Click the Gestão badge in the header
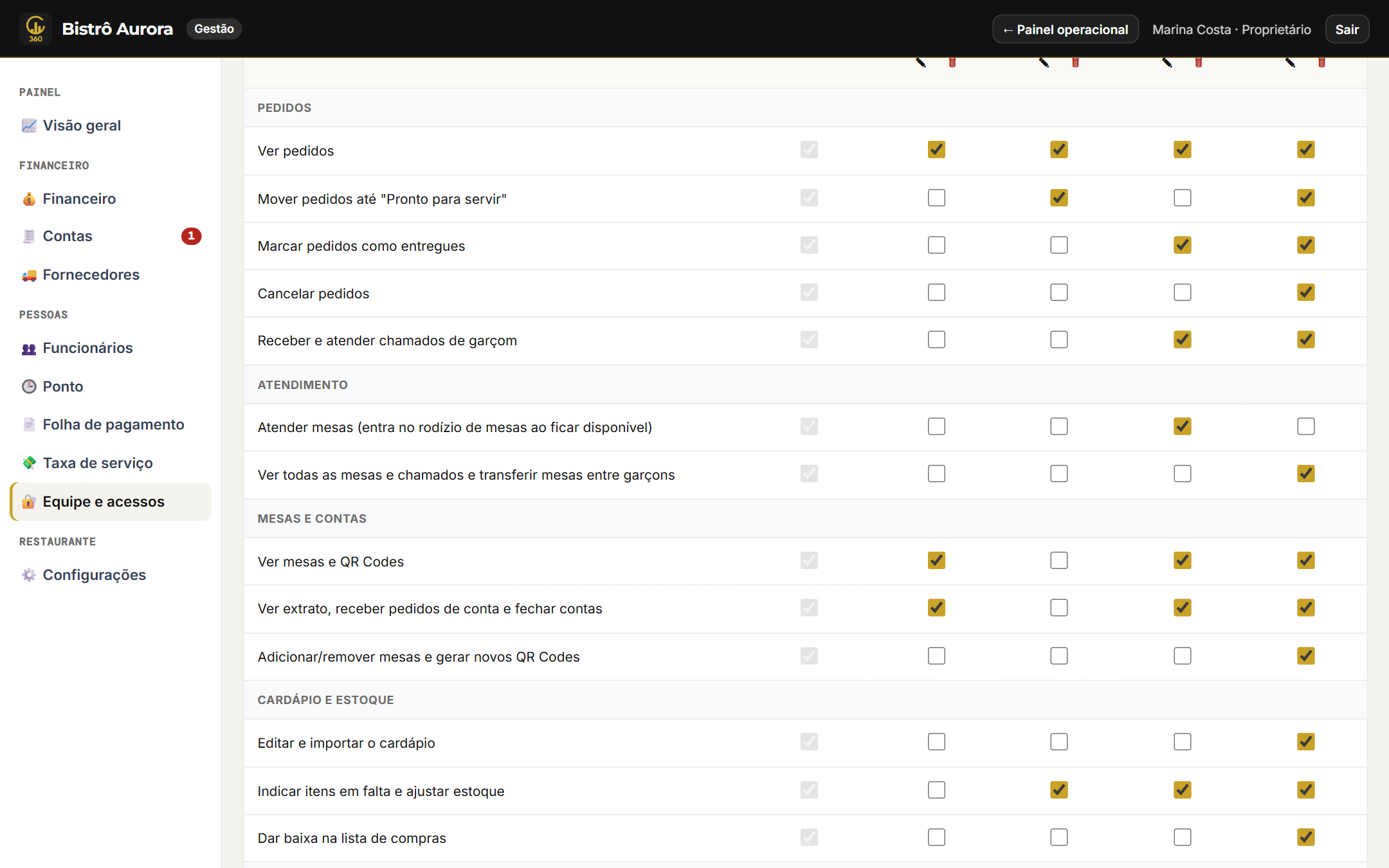This screenshot has width=1389, height=868. [214, 29]
